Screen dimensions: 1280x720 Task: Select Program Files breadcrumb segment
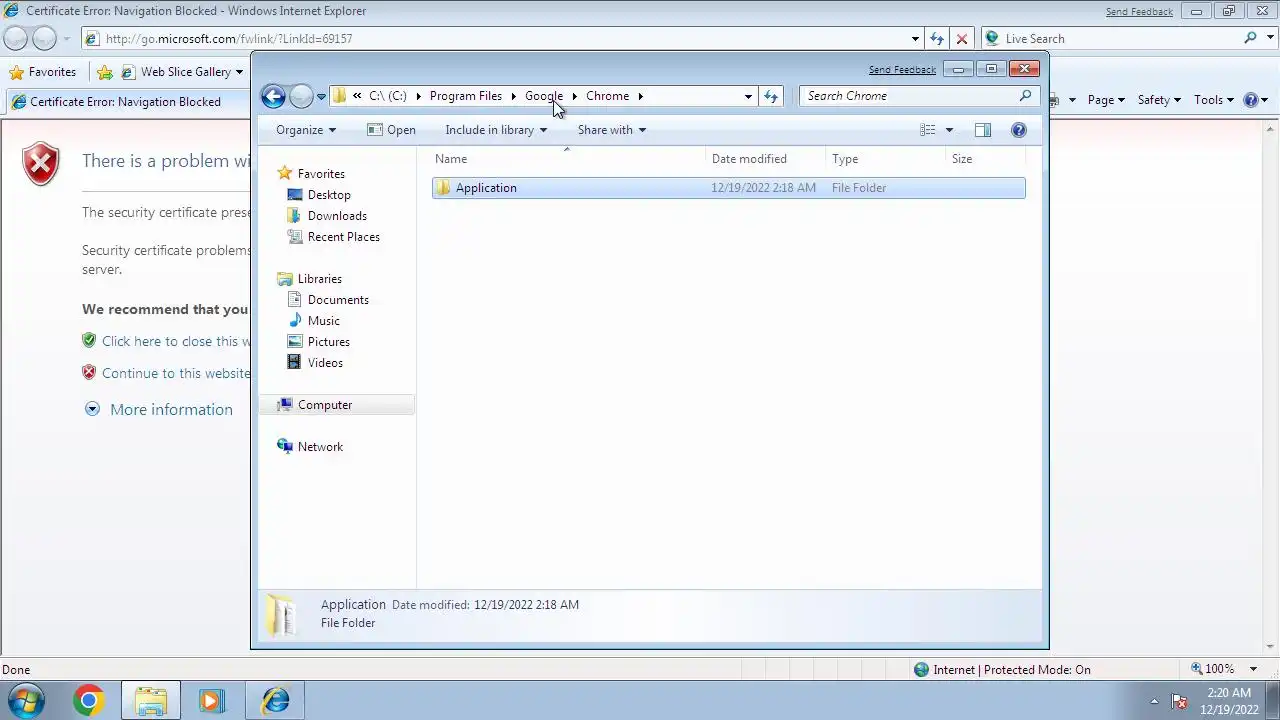coord(465,96)
